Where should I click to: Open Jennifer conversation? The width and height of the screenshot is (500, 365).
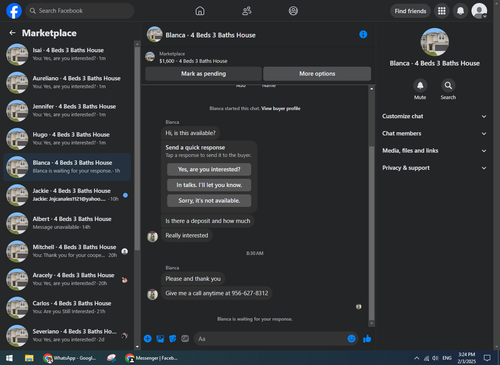tap(67, 111)
